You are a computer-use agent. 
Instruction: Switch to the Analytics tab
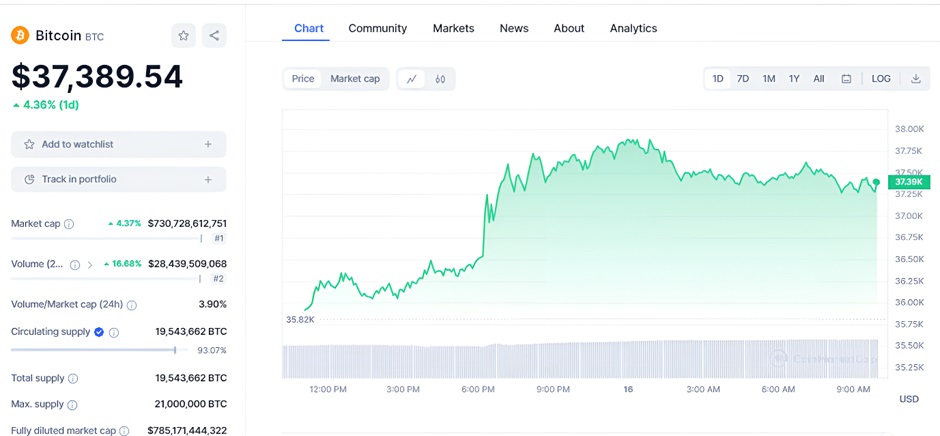click(633, 28)
